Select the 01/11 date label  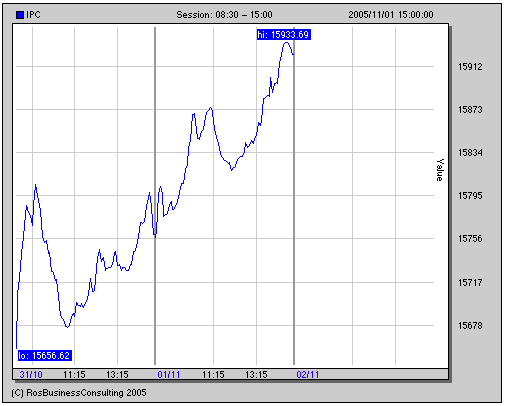click(169, 375)
